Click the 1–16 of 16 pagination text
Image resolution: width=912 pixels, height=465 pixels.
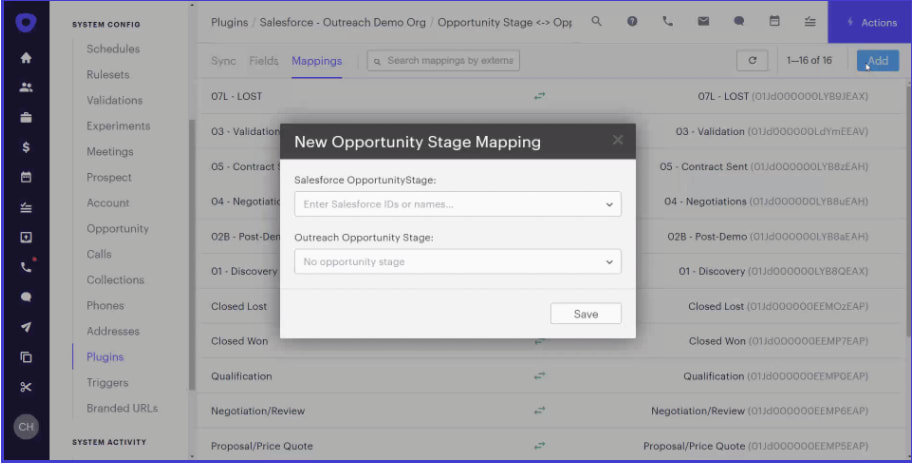coord(809,61)
